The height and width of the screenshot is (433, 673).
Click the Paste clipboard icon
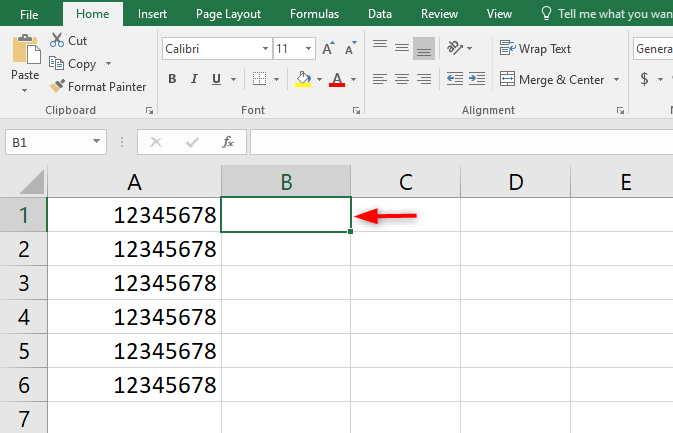(x=25, y=50)
